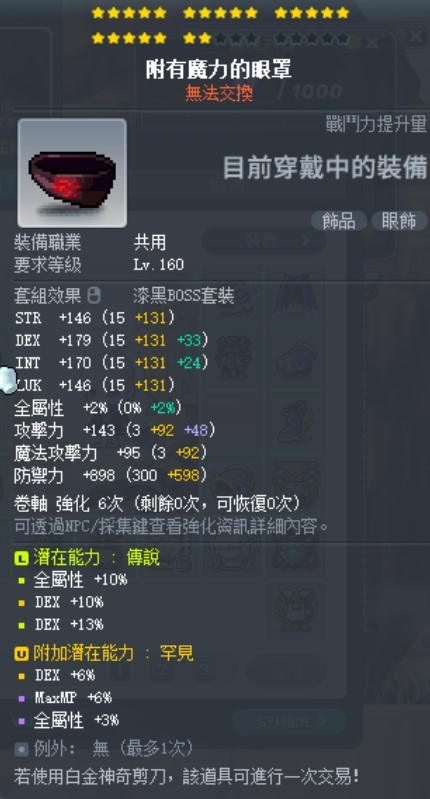Click the 例外 square icon at bottom
This screenshot has width=430, height=799.
pos(21,749)
